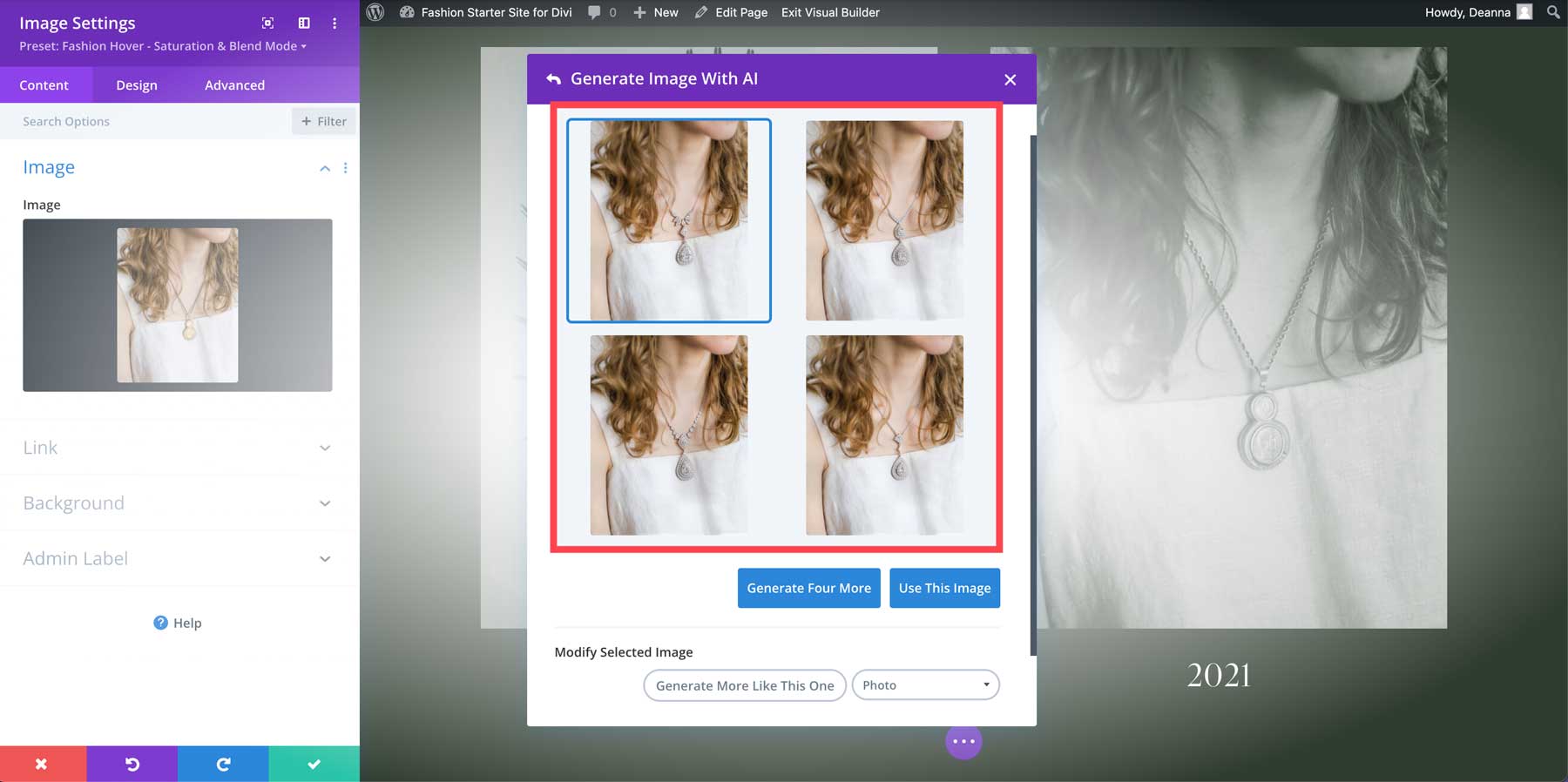Click the image preview in Image Settings

tap(178, 305)
